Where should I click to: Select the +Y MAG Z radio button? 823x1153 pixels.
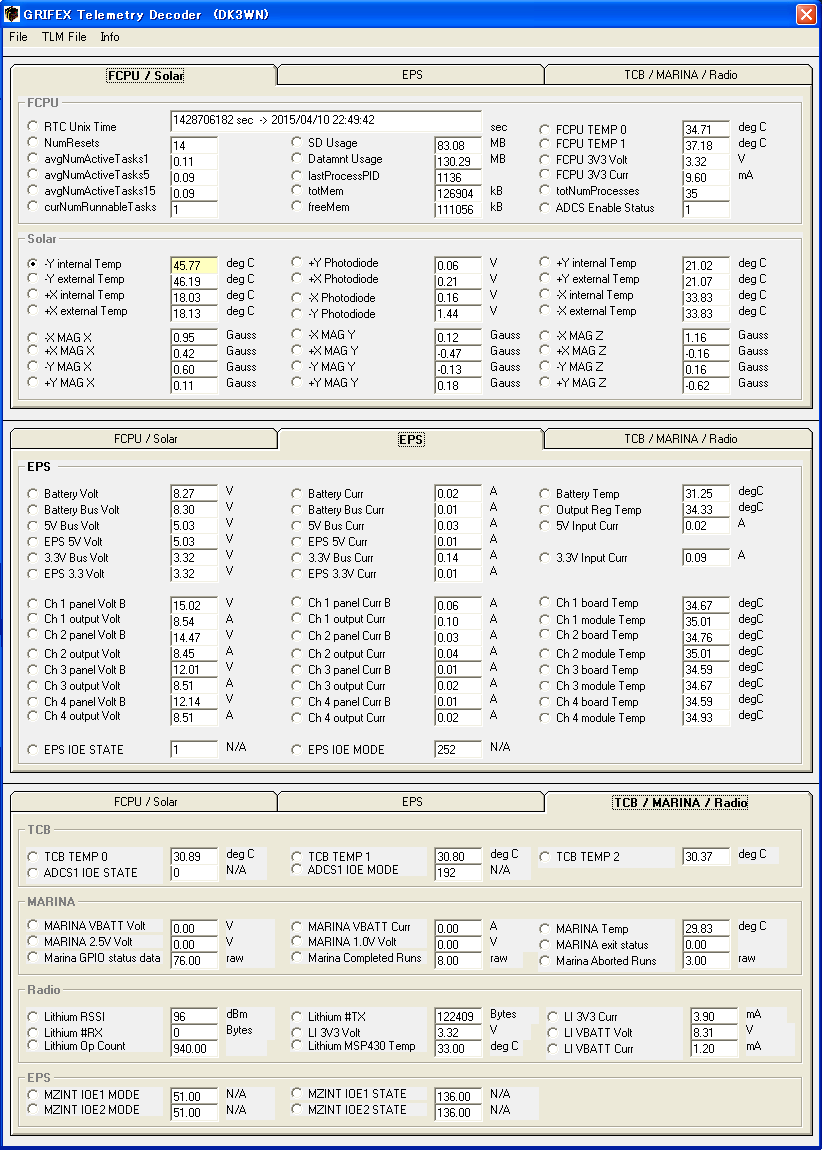click(544, 382)
